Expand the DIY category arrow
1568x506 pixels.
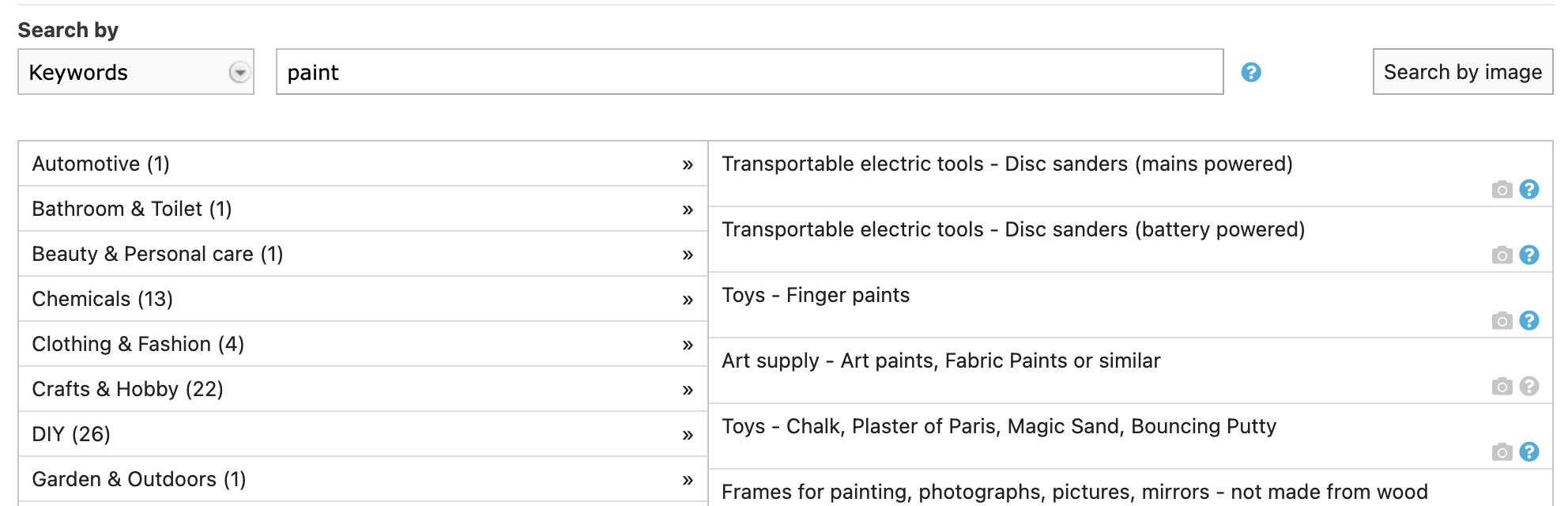click(x=688, y=435)
